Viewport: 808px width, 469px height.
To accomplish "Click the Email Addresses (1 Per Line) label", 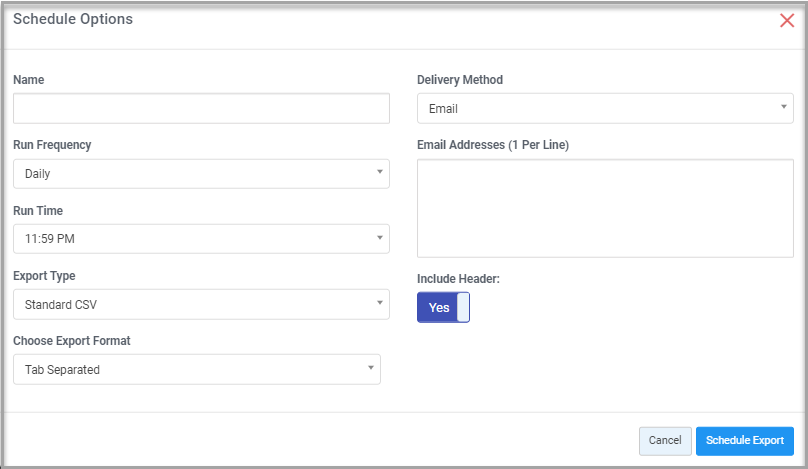I will coord(493,145).
